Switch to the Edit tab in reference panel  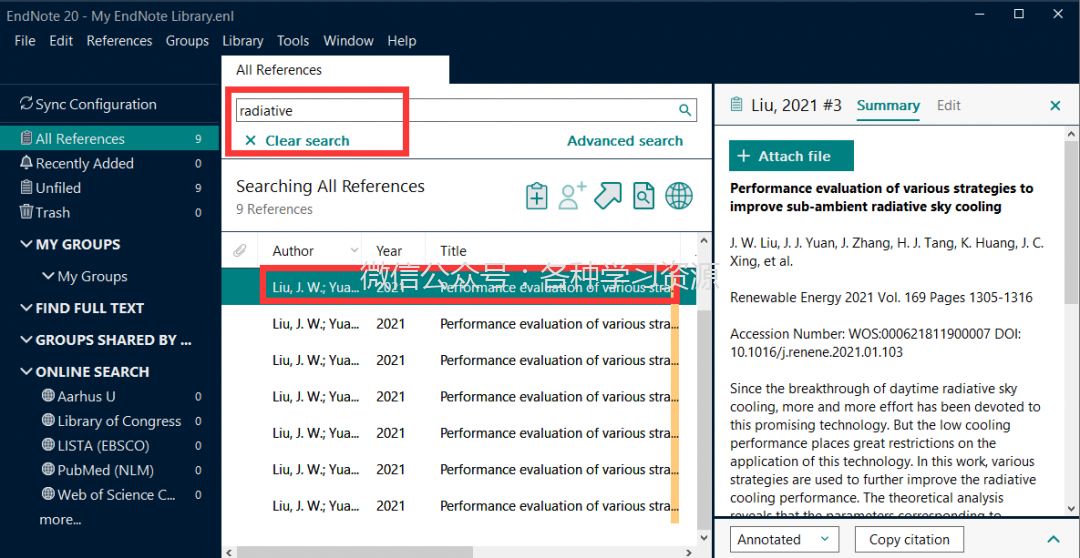pyautogui.click(x=948, y=105)
